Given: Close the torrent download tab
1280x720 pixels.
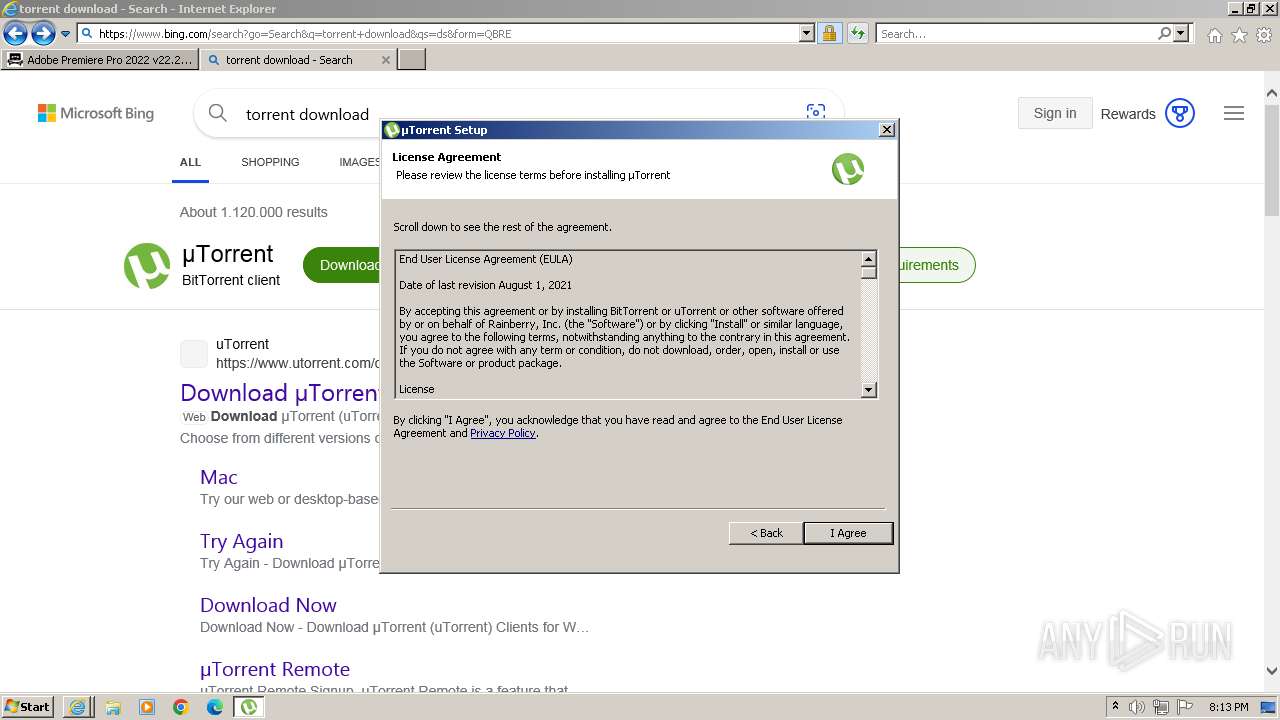Looking at the screenshot, I should tap(386, 60).
